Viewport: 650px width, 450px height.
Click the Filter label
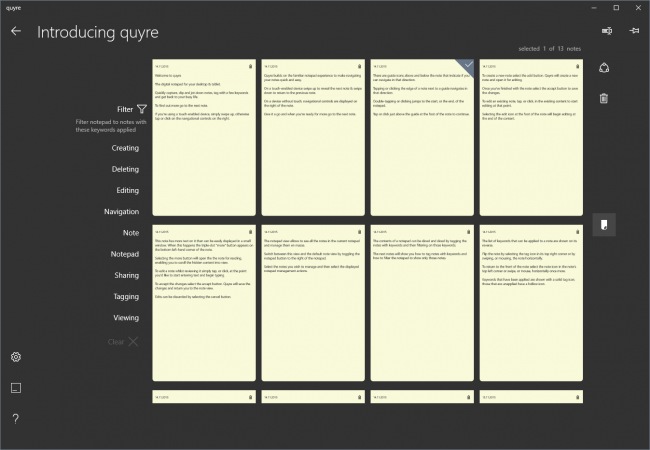(x=125, y=109)
